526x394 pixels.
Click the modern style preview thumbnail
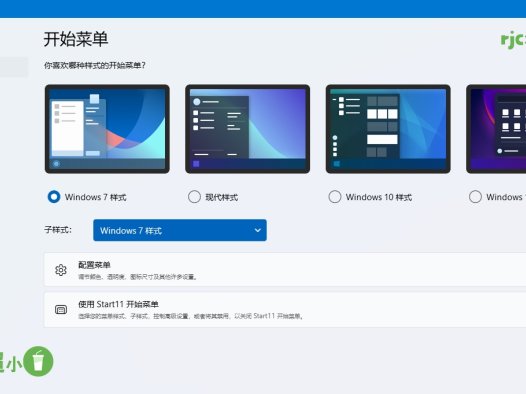pos(248,129)
